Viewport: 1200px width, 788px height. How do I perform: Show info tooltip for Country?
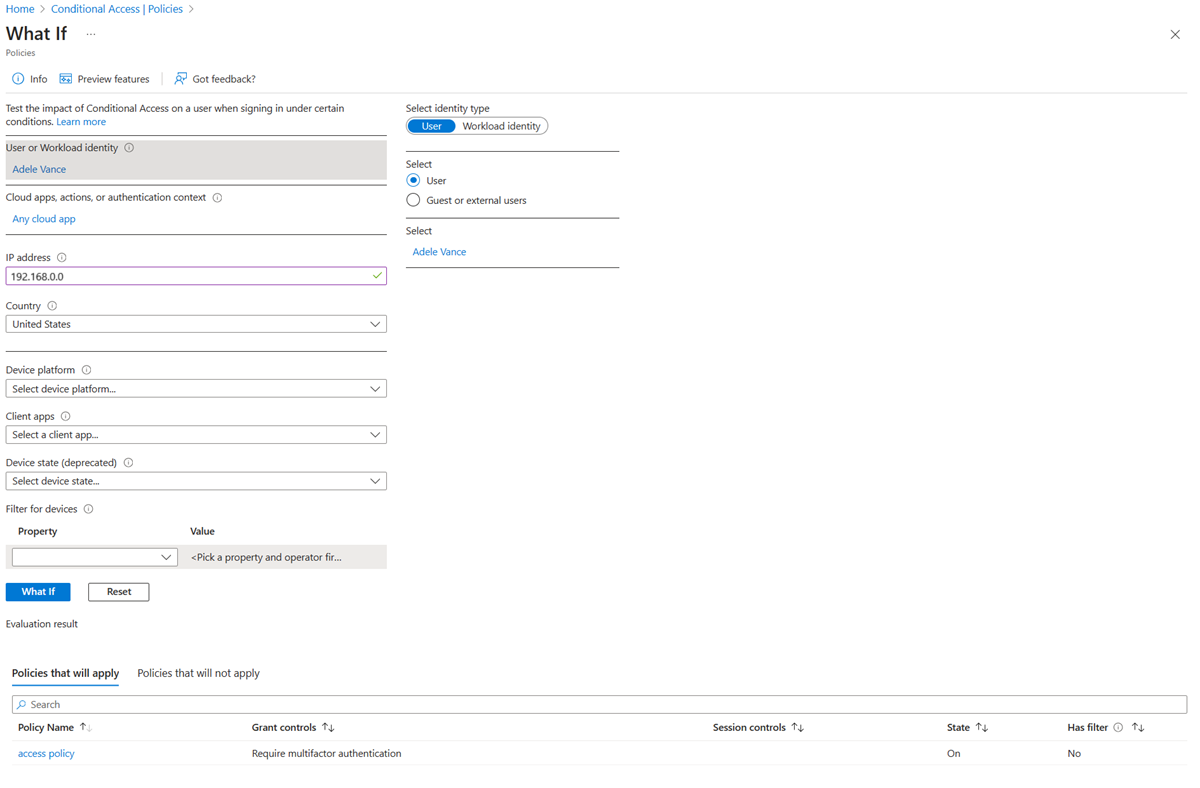tap(52, 306)
